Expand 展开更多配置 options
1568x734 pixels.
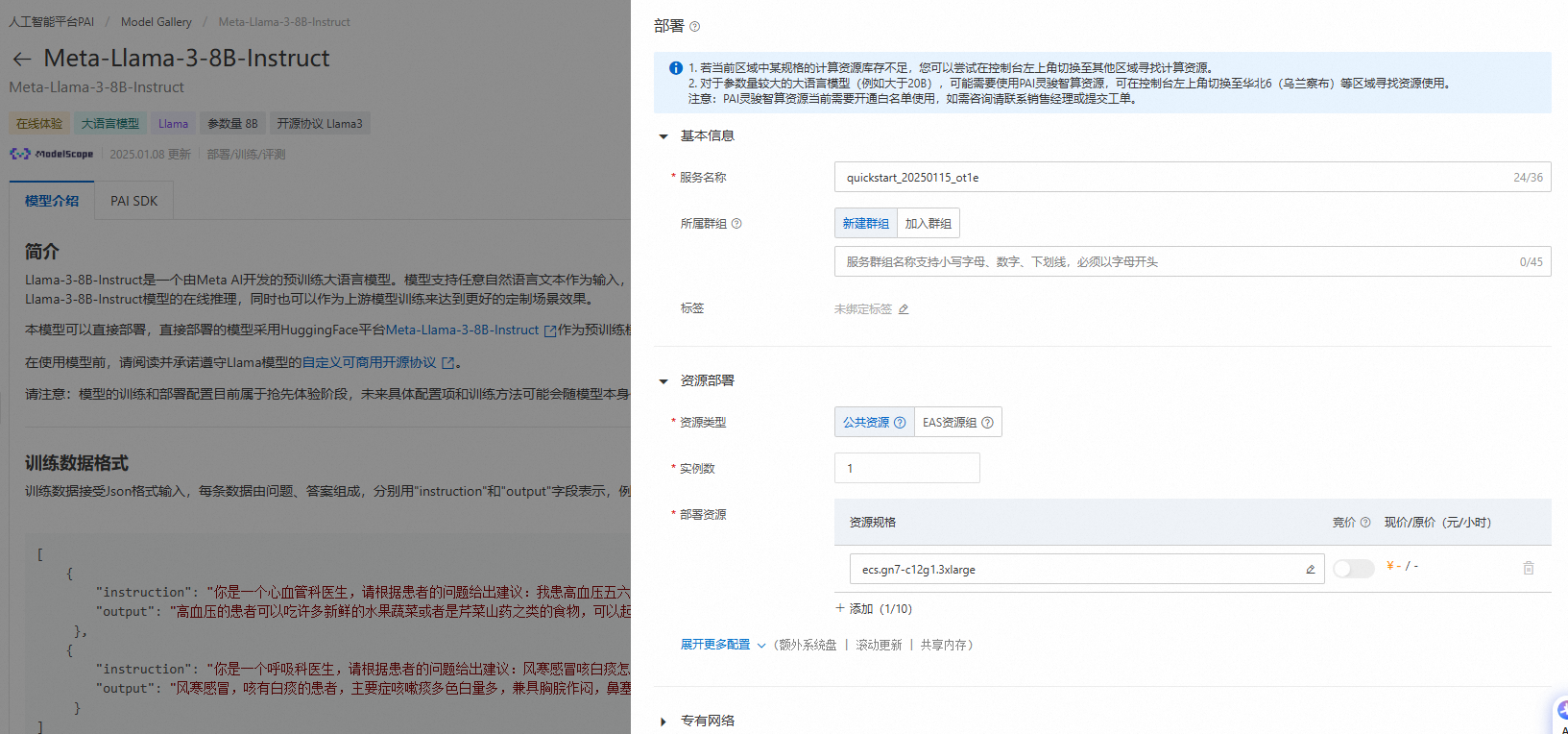[x=723, y=645]
